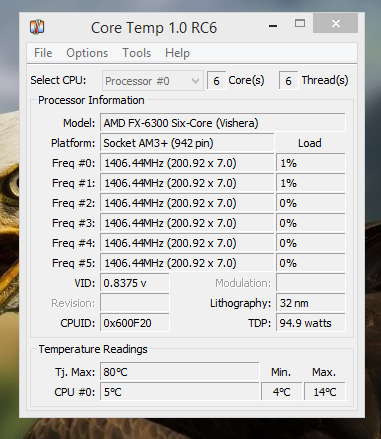This screenshot has width=381, height=439.
Task: Click the Model field showing AMD FX-6300
Action: point(223,123)
